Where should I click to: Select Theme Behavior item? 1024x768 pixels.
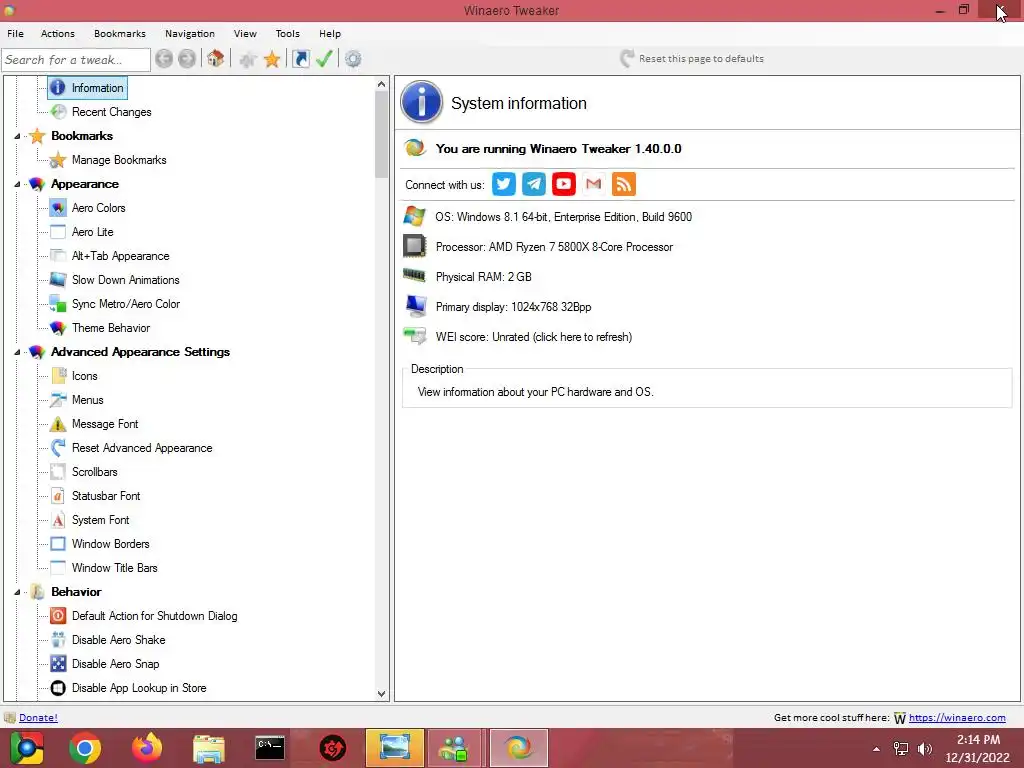(111, 328)
